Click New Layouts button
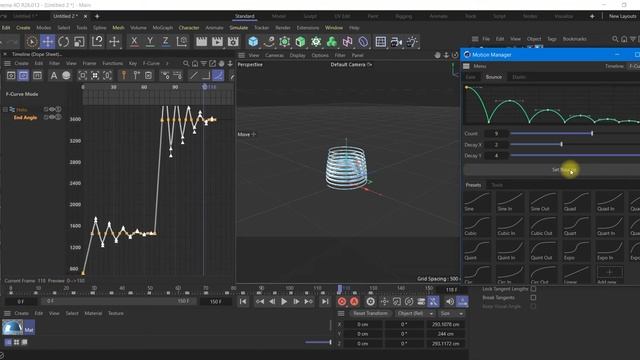This screenshot has width=640, height=360. (x=622, y=16)
